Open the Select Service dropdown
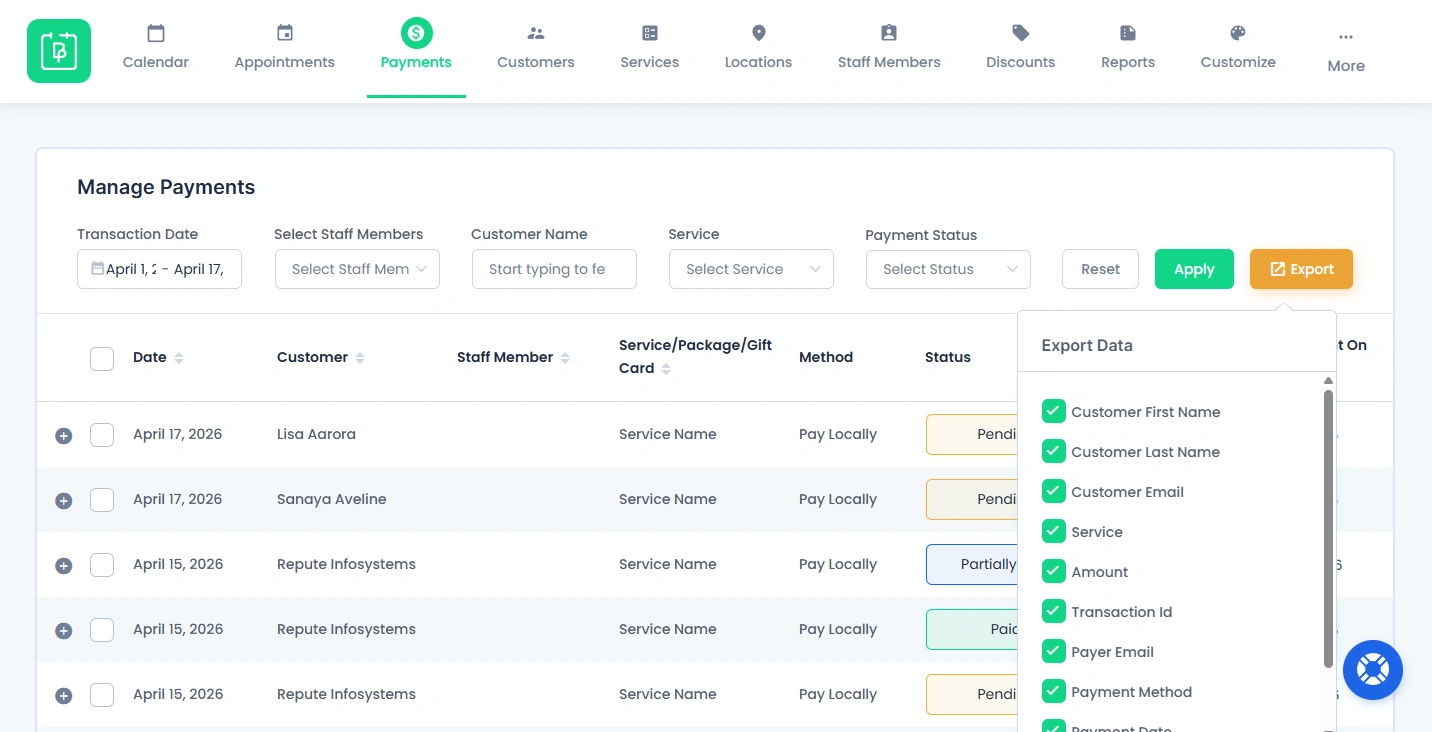The height and width of the screenshot is (732, 1432). (x=751, y=269)
